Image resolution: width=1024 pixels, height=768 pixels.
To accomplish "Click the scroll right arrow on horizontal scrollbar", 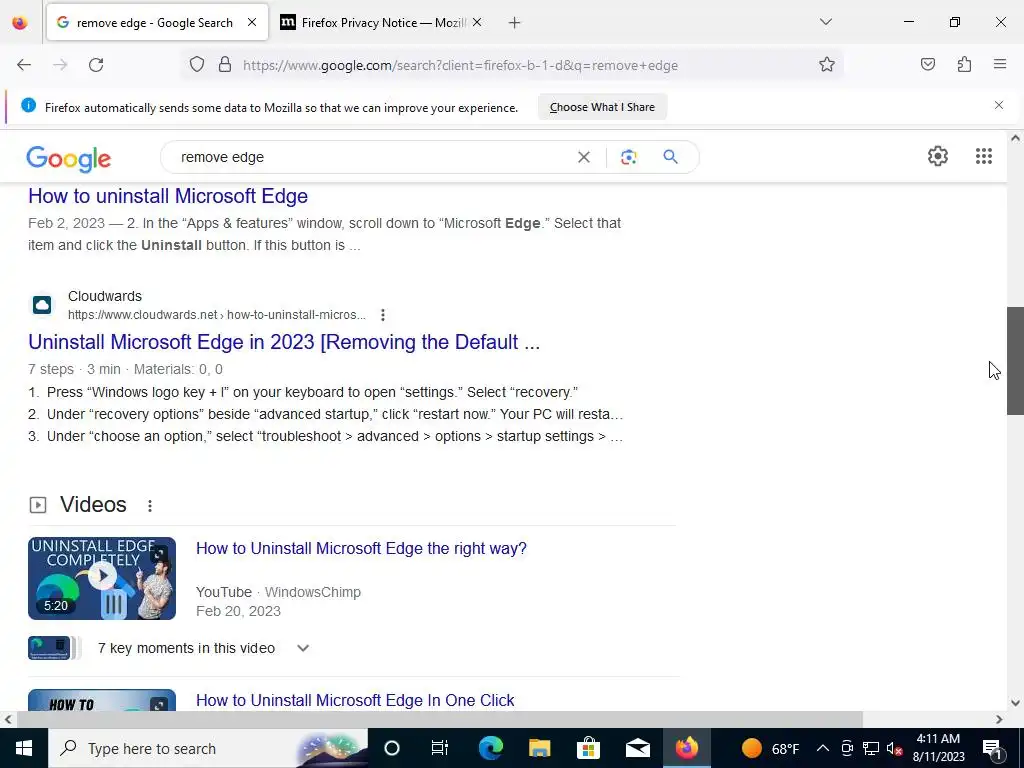I will coord(999,719).
